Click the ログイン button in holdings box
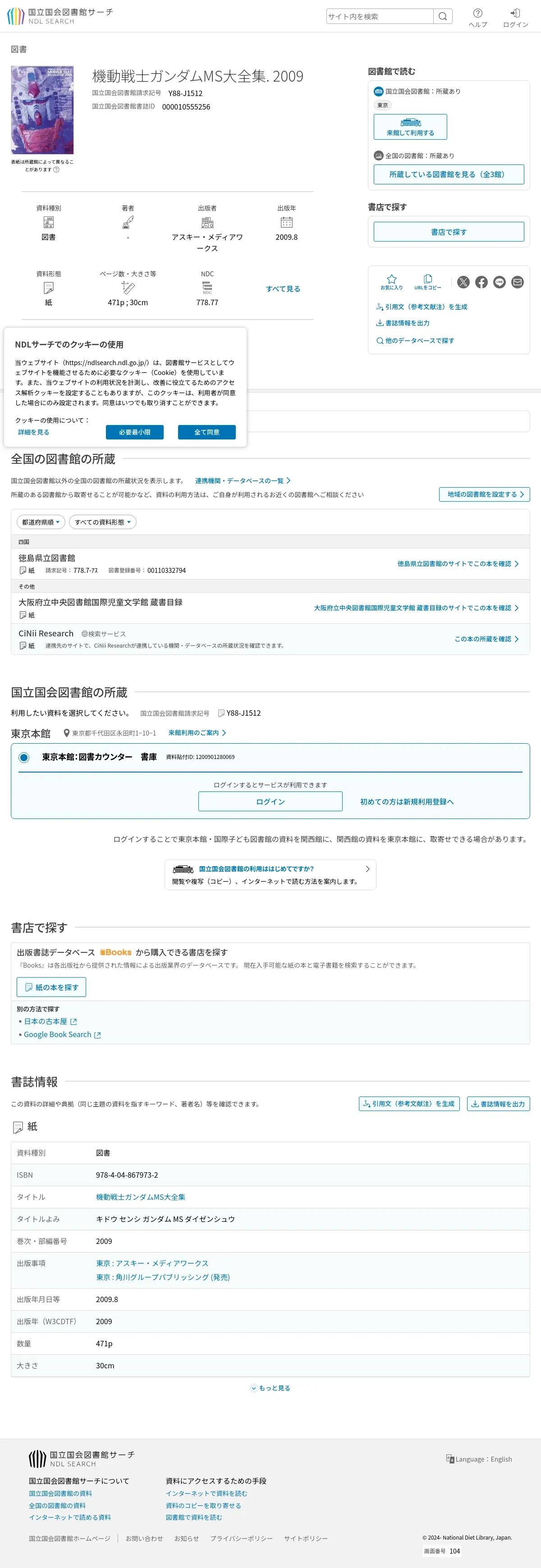Viewport: 541px width, 1568px height. tap(270, 802)
